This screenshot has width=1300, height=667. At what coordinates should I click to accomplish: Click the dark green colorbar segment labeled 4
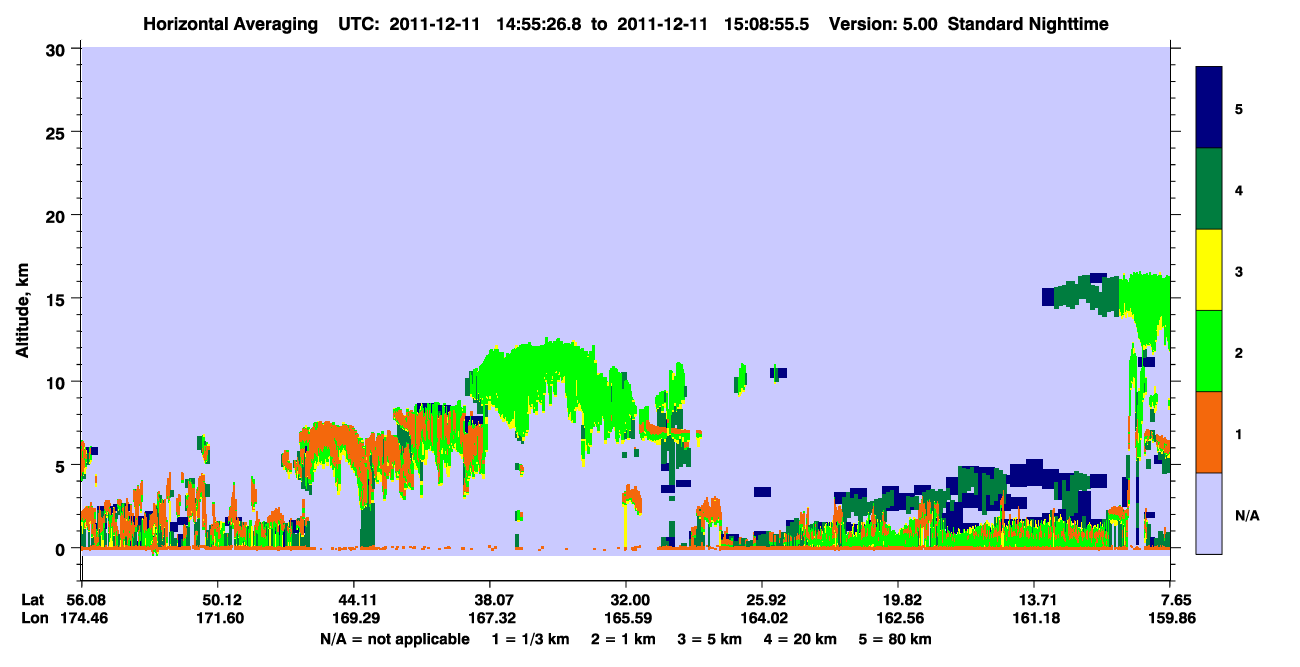tap(1209, 189)
